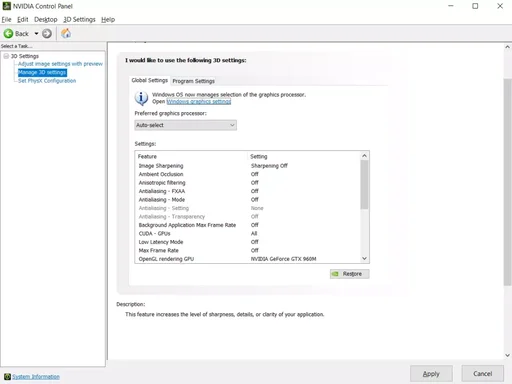Select Background Application Max Frame Rate row
Screen dimensions: 512x384
point(248,225)
